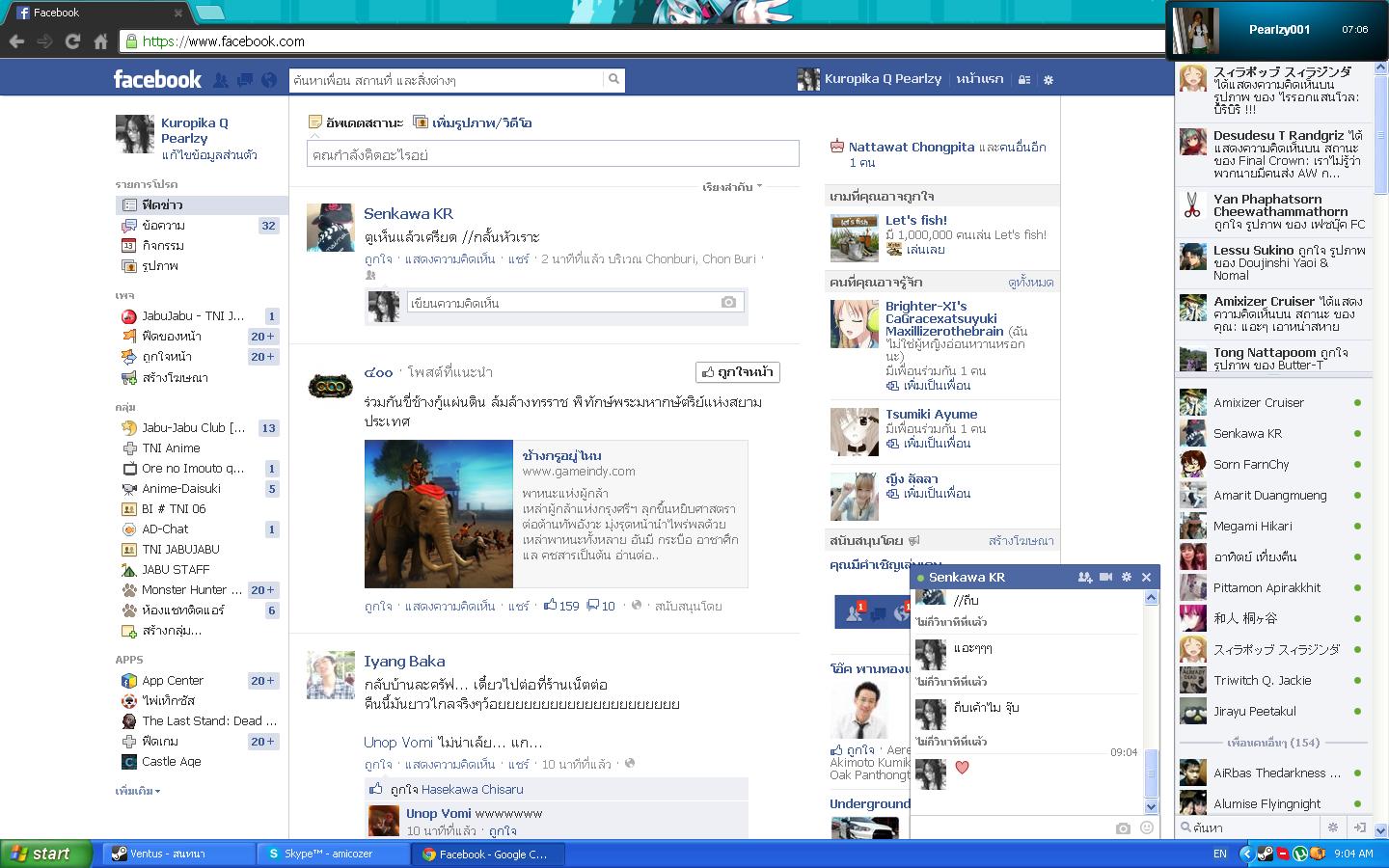Open the browser home page button
Viewport: 1389px width, 868px height.
(100, 41)
